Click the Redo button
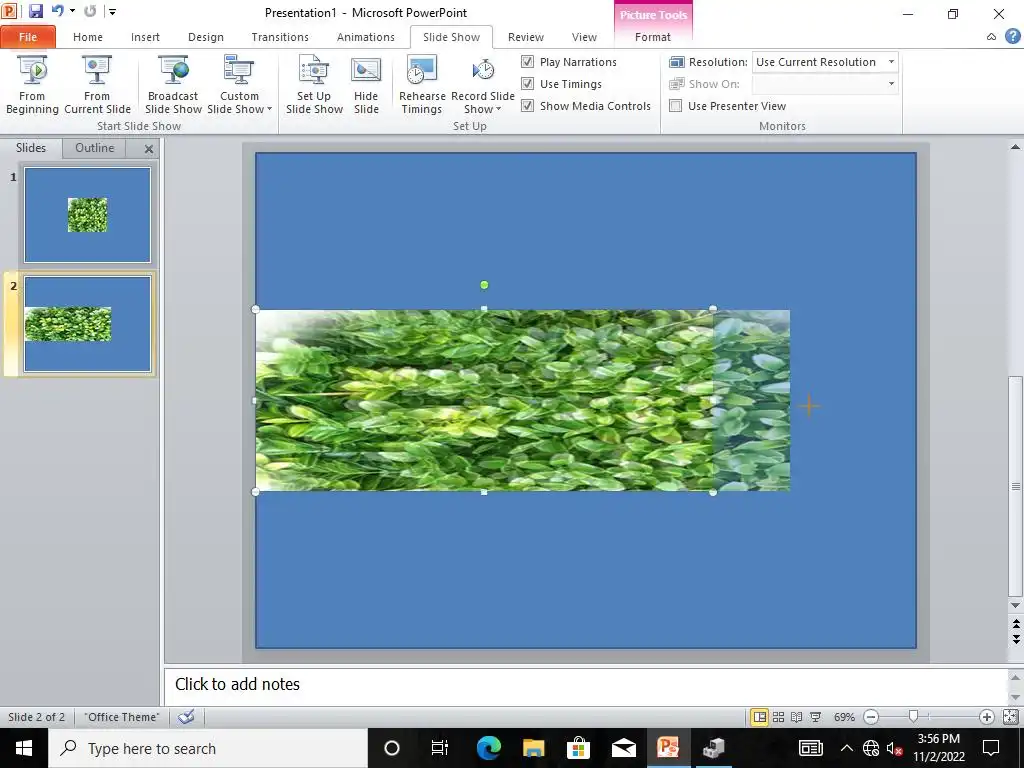1024x768 pixels. tap(90, 11)
